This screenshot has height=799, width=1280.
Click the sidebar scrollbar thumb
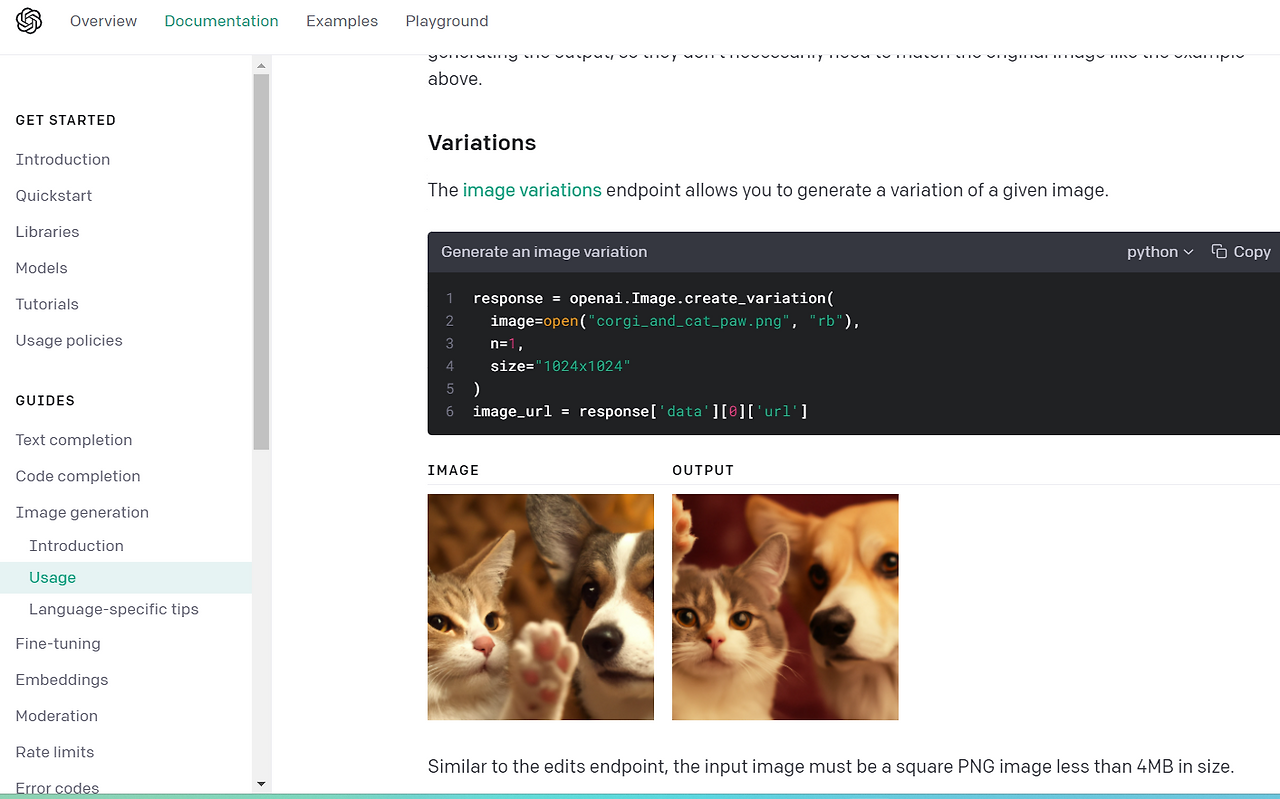[261, 262]
